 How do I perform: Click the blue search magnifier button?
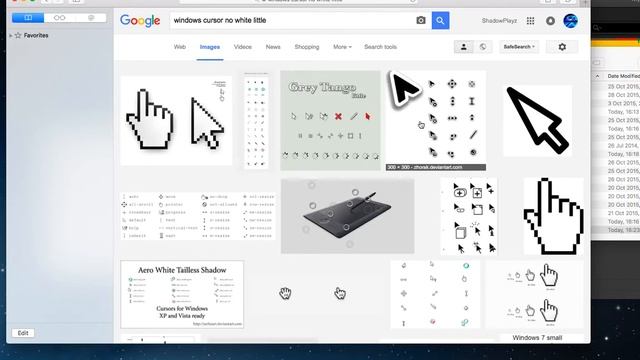pos(440,20)
